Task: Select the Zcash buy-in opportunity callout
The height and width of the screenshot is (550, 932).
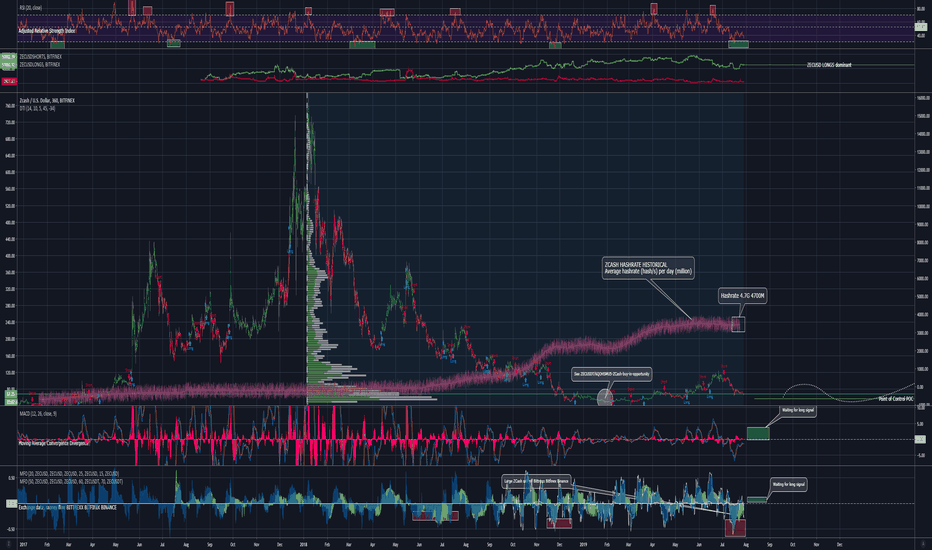Action: pyautogui.click(x=612, y=374)
